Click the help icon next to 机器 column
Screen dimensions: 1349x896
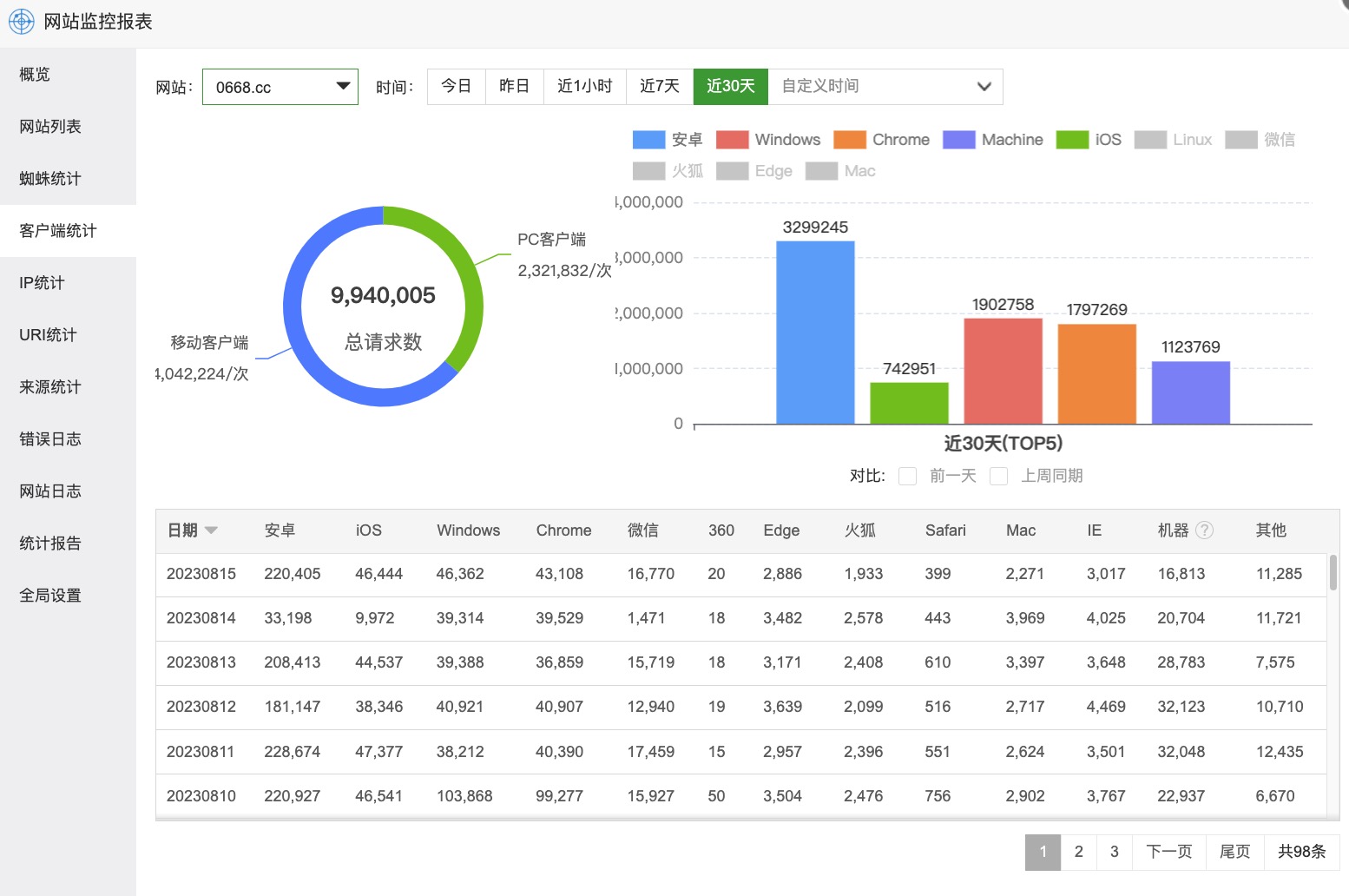pyautogui.click(x=1204, y=530)
